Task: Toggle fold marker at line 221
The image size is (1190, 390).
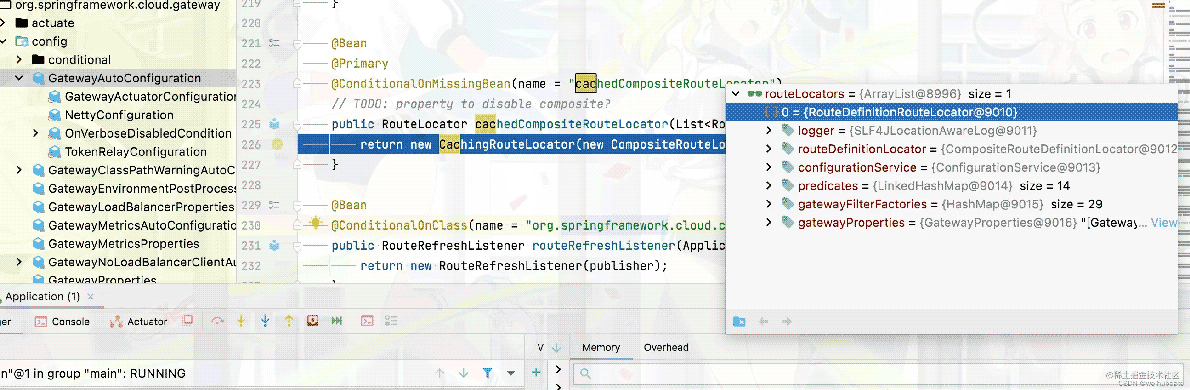Action: pos(297,43)
